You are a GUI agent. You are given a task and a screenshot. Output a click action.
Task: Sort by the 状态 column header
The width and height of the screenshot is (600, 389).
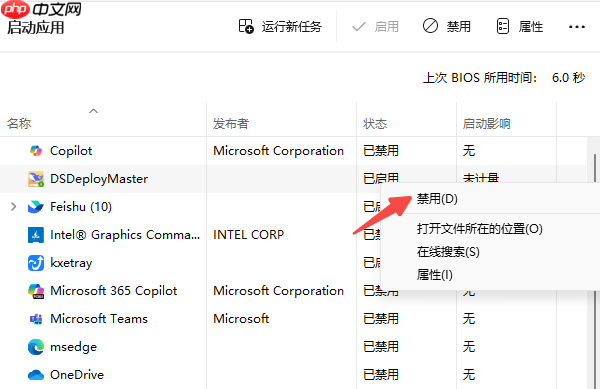[x=375, y=124]
